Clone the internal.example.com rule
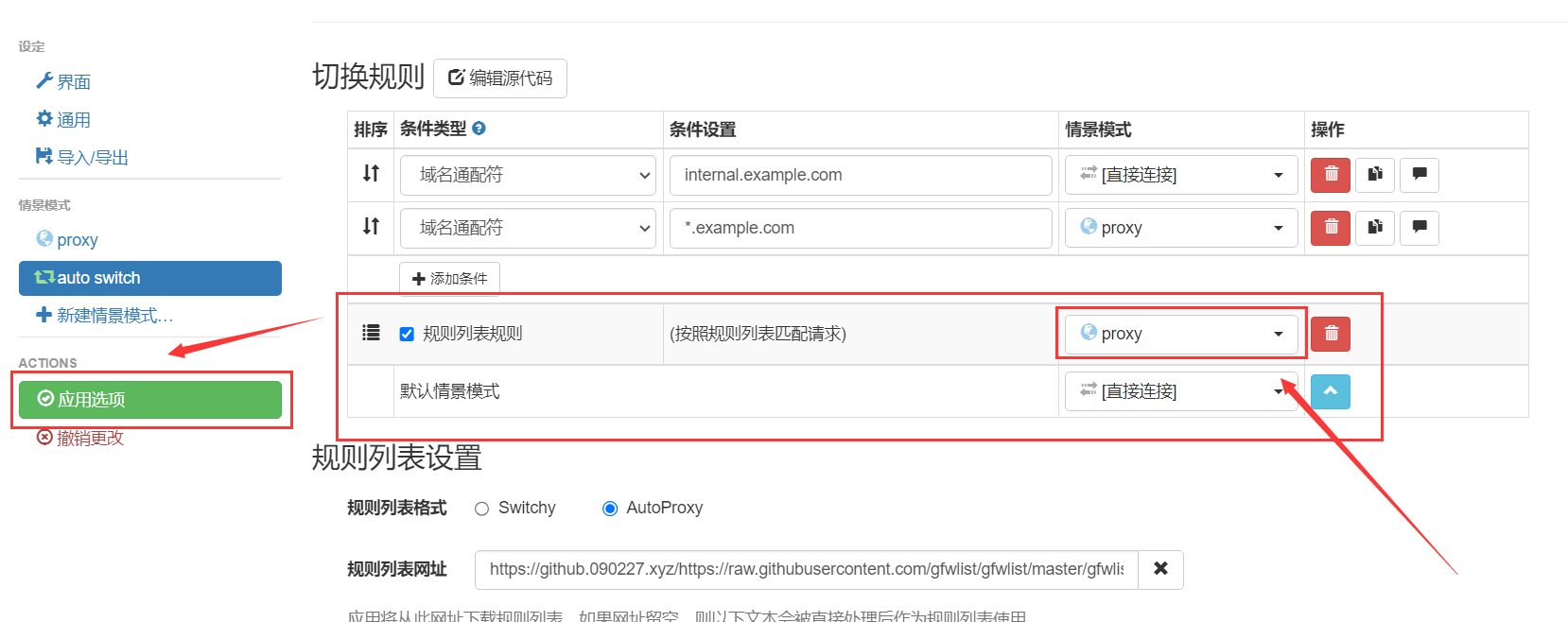Image resolution: width=1568 pixels, height=622 pixels. (x=1375, y=175)
